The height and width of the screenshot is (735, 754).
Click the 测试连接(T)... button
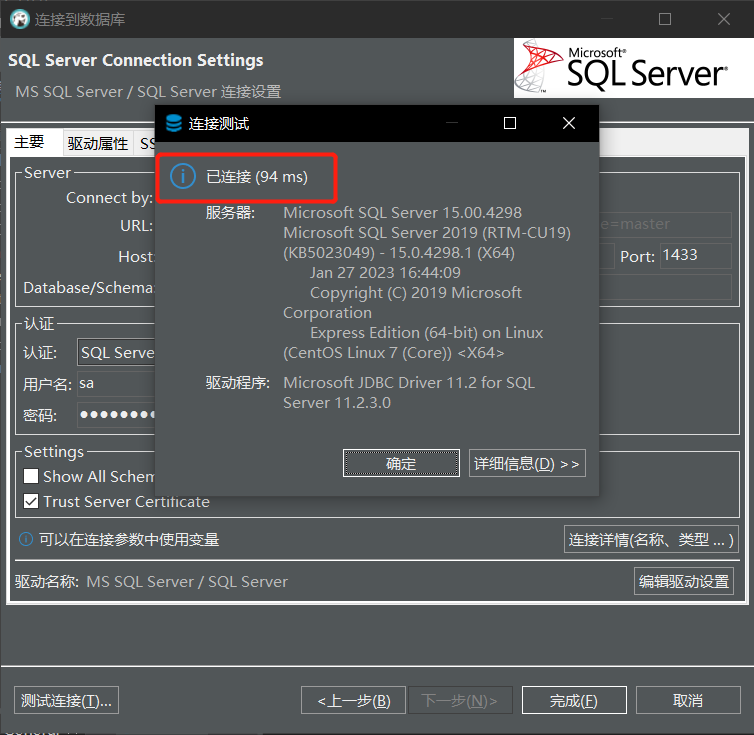[x=66, y=700]
